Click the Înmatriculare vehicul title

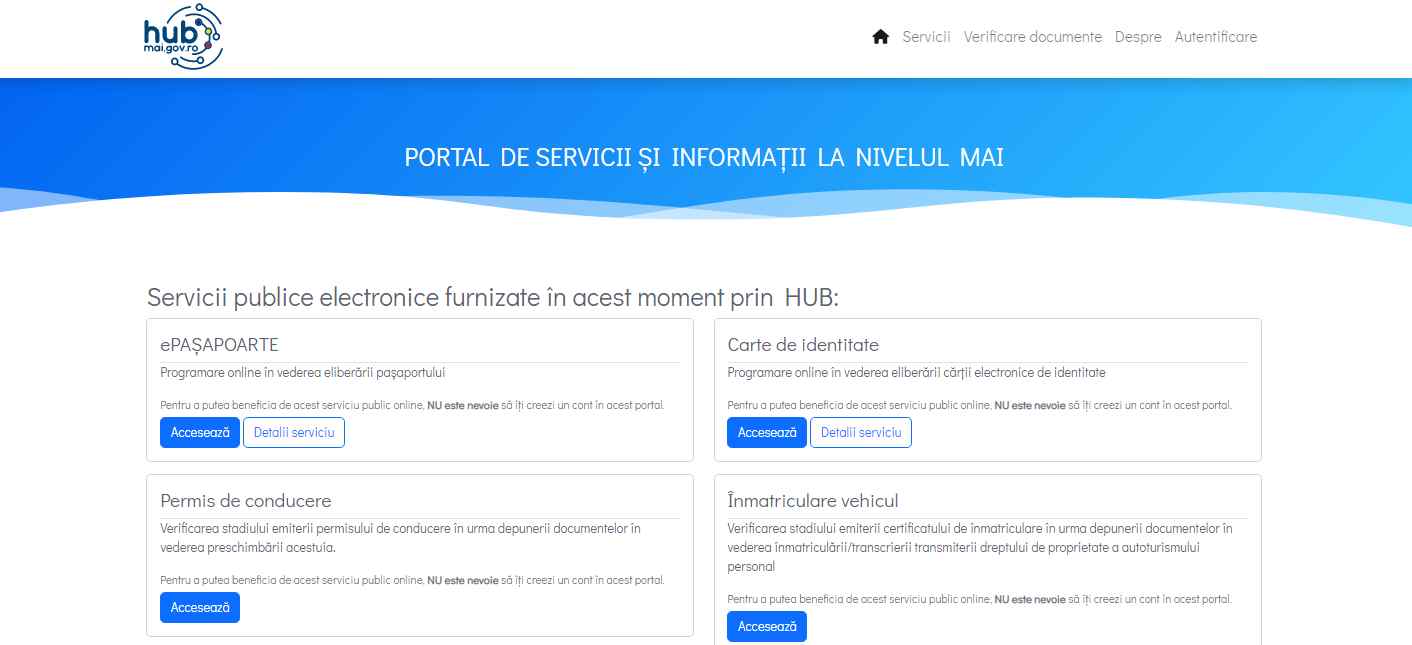click(x=812, y=501)
